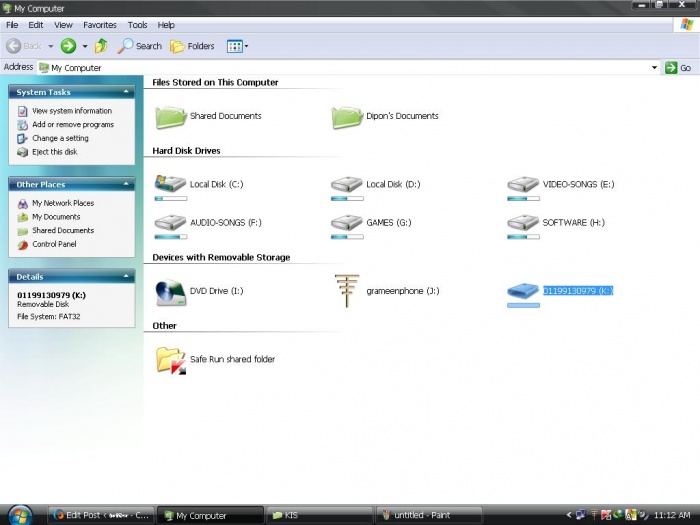Click the 01199130979 (K:) removable disk icon
This screenshot has height=525, width=700.
(523, 291)
